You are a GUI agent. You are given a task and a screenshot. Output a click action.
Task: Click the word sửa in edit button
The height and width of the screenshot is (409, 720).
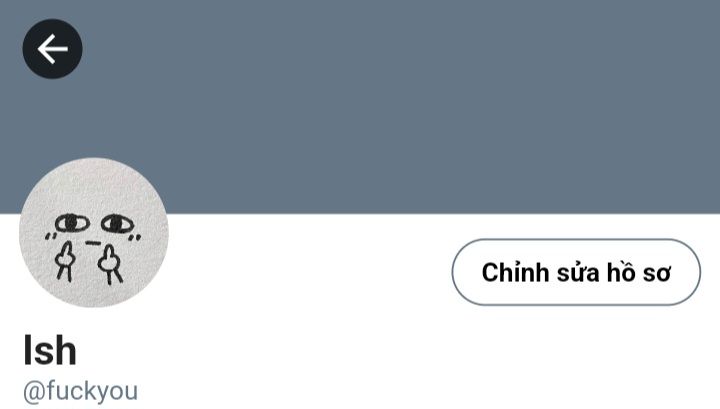[x=578, y=273]
